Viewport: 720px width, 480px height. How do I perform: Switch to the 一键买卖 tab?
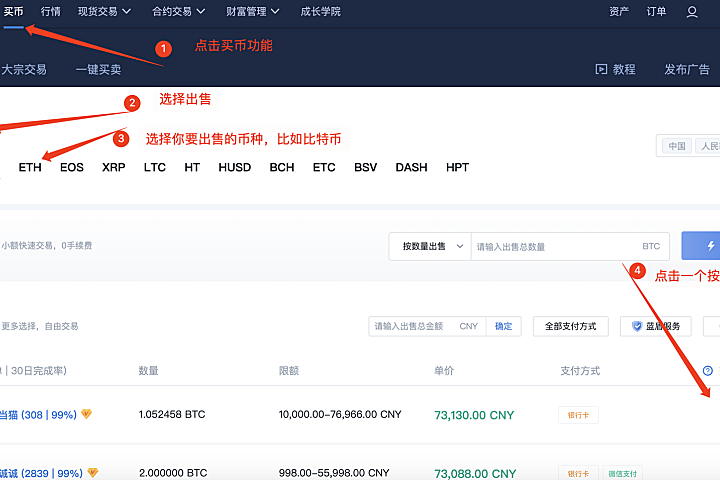(x=98, y=69)
